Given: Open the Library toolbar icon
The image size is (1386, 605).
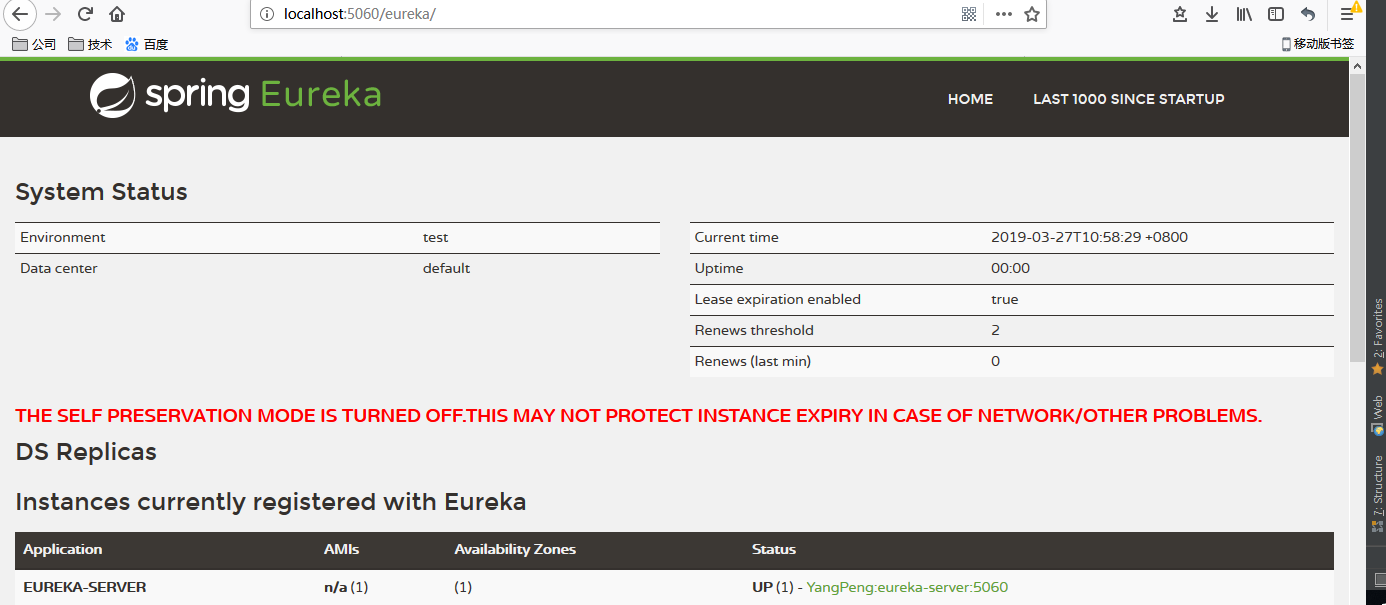Looking at the screenshot, I should coord(1243,14).
